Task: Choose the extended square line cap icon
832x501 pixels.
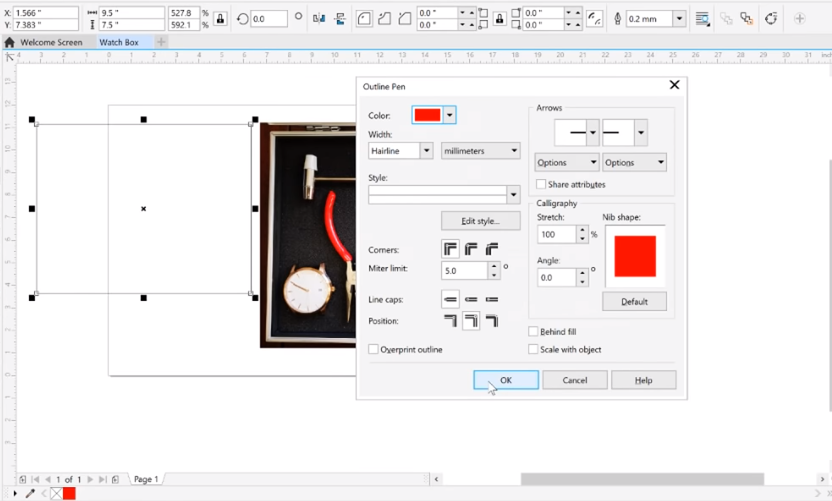Action: (x=492, y=299)
